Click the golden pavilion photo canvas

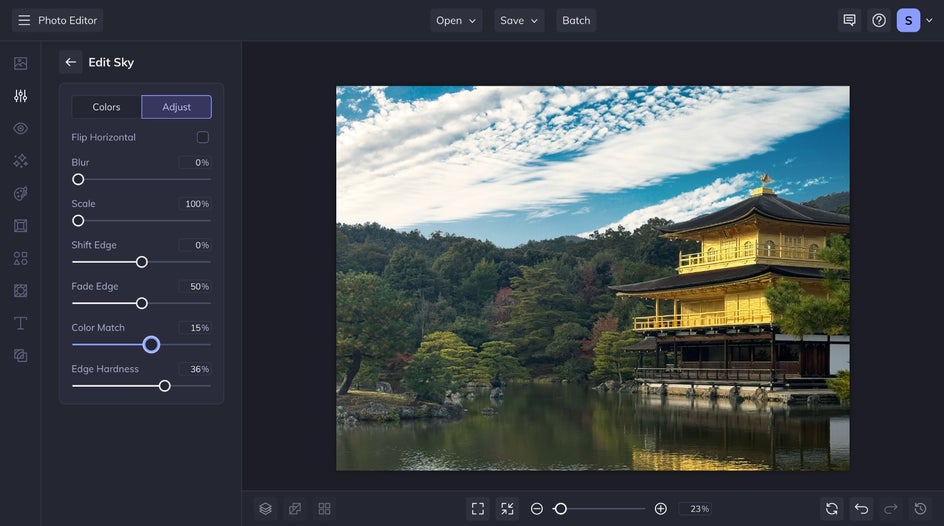click(592, 278)
